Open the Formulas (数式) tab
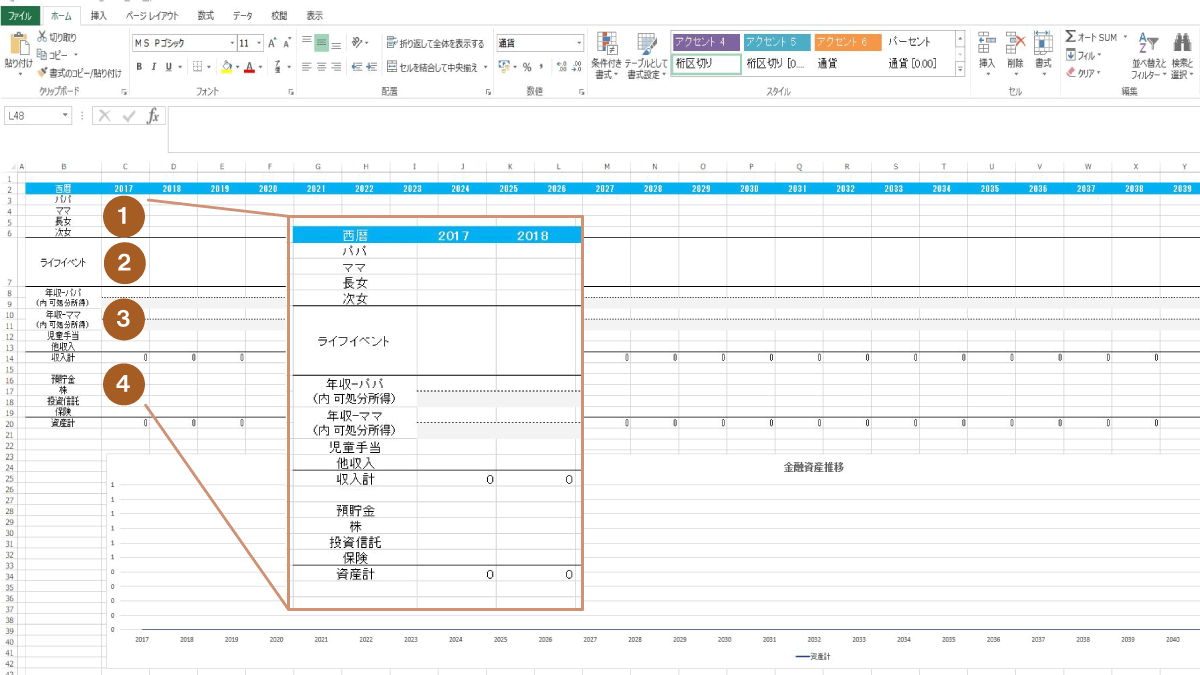Image resolution: width=1200 pixels, height=675 pixels. pos(205,15)
